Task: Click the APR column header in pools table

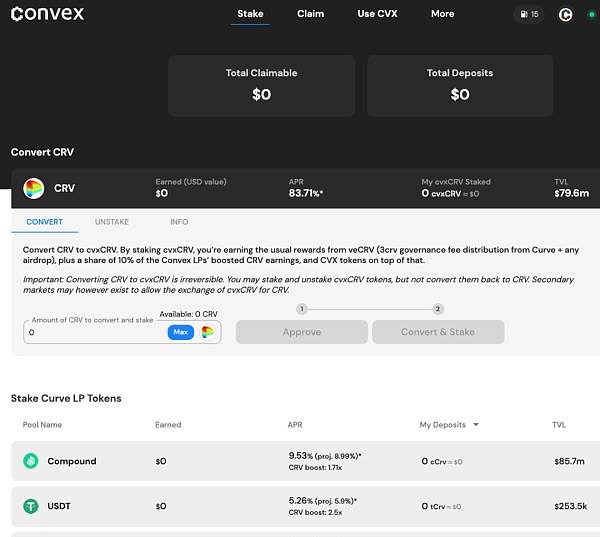Action: (x=295, y=424)
